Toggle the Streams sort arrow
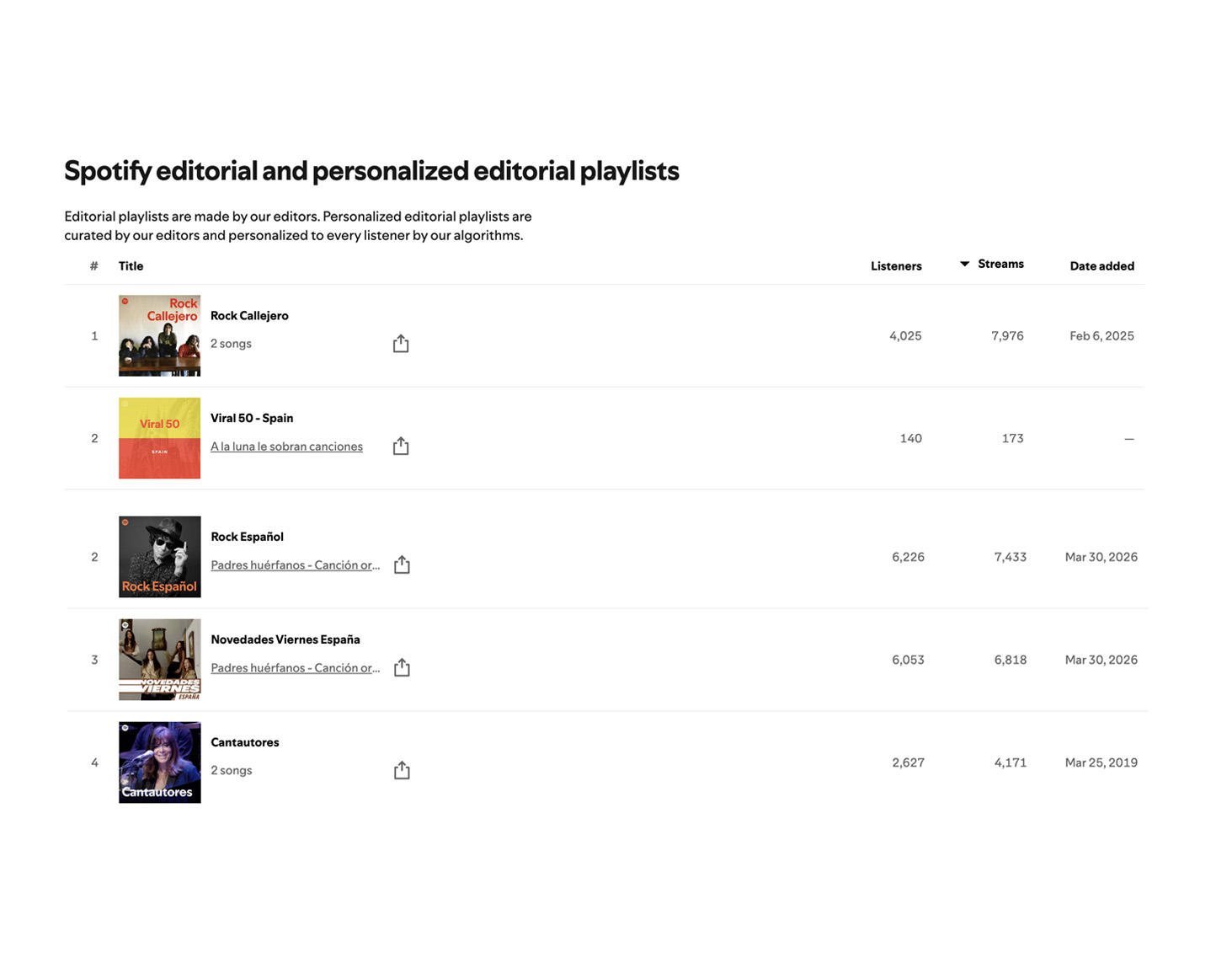The height and width of the screenshot is (963, 1232). 964,265
